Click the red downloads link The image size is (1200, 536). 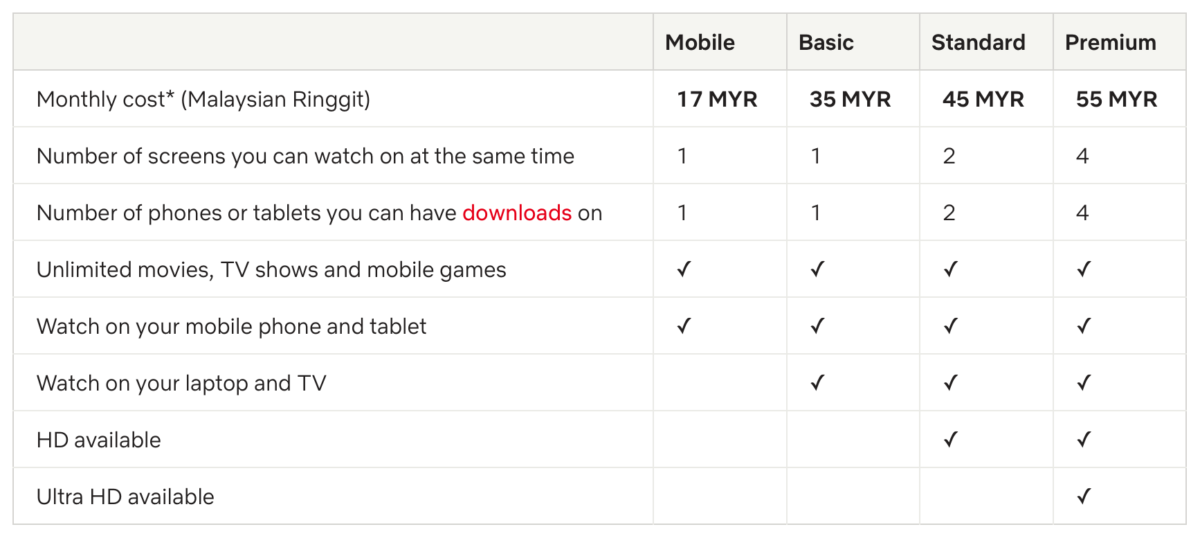517,213
